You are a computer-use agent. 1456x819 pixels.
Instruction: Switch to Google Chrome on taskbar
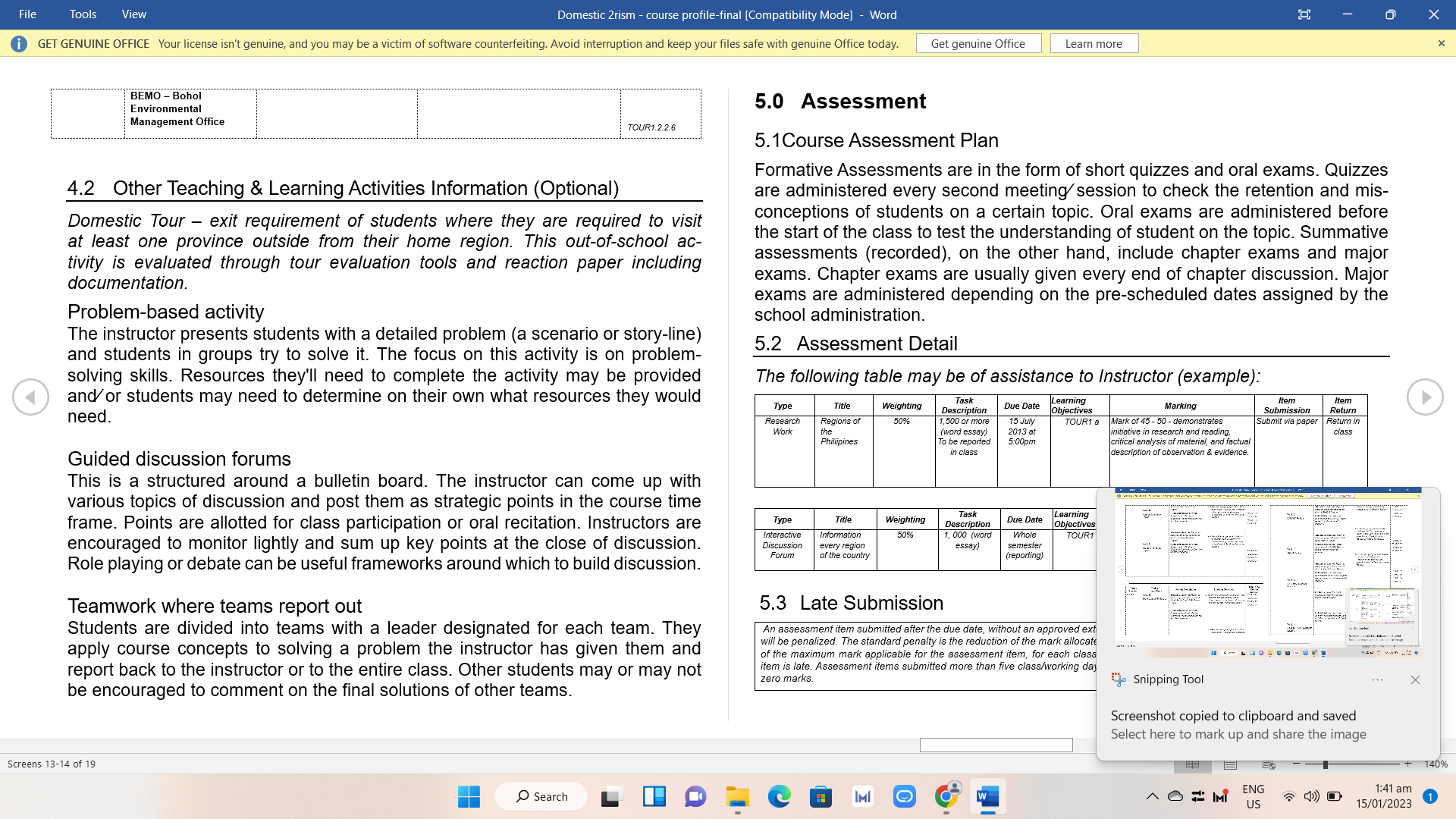click(946, 796)
